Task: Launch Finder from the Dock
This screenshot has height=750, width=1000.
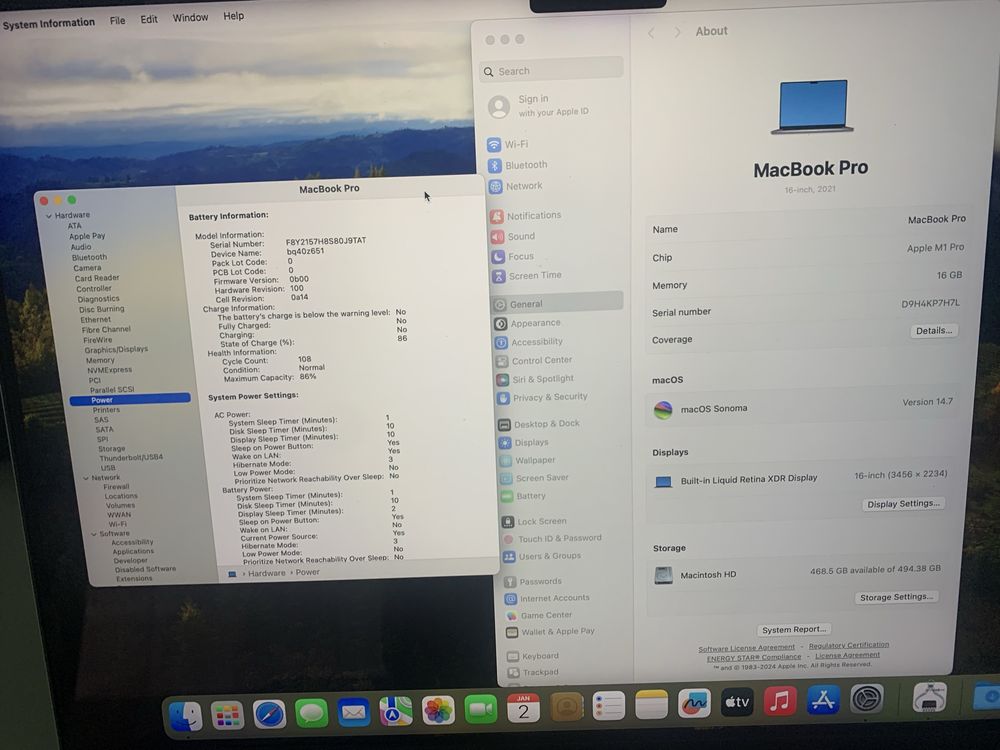Action: point(186,716)
